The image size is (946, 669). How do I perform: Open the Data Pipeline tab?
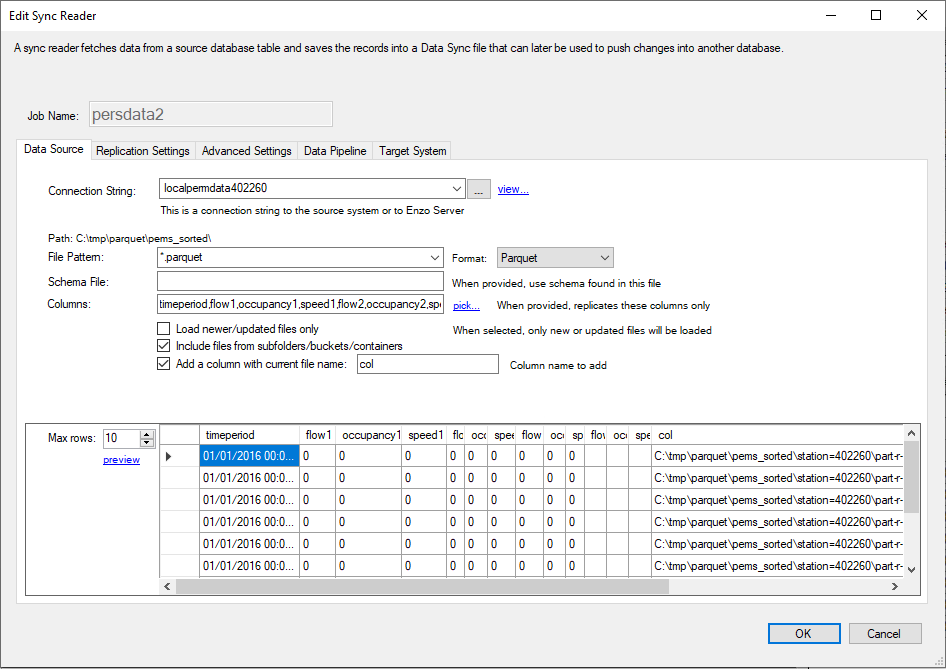pos(334,149)
